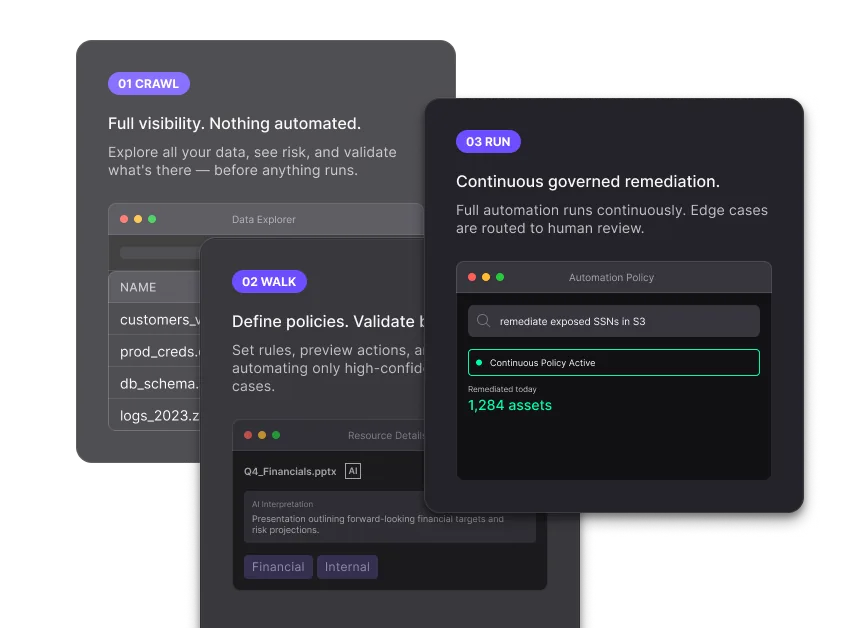Select the customers_ row in Data Explorer
The image size is (849, 628).
click(154, 319)
